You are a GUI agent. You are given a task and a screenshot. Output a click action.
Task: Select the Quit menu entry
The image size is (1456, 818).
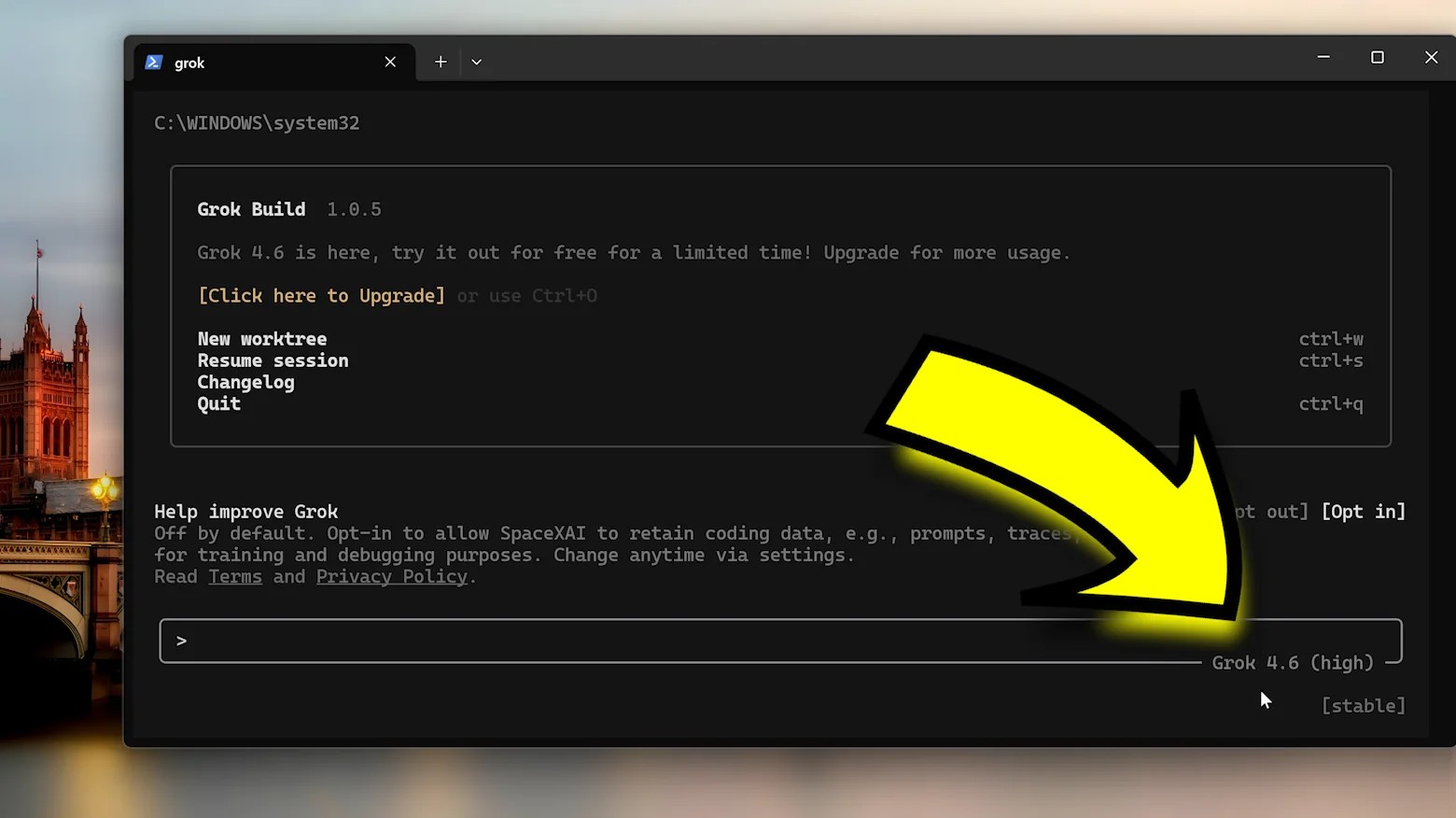click(x=218, y=404)
